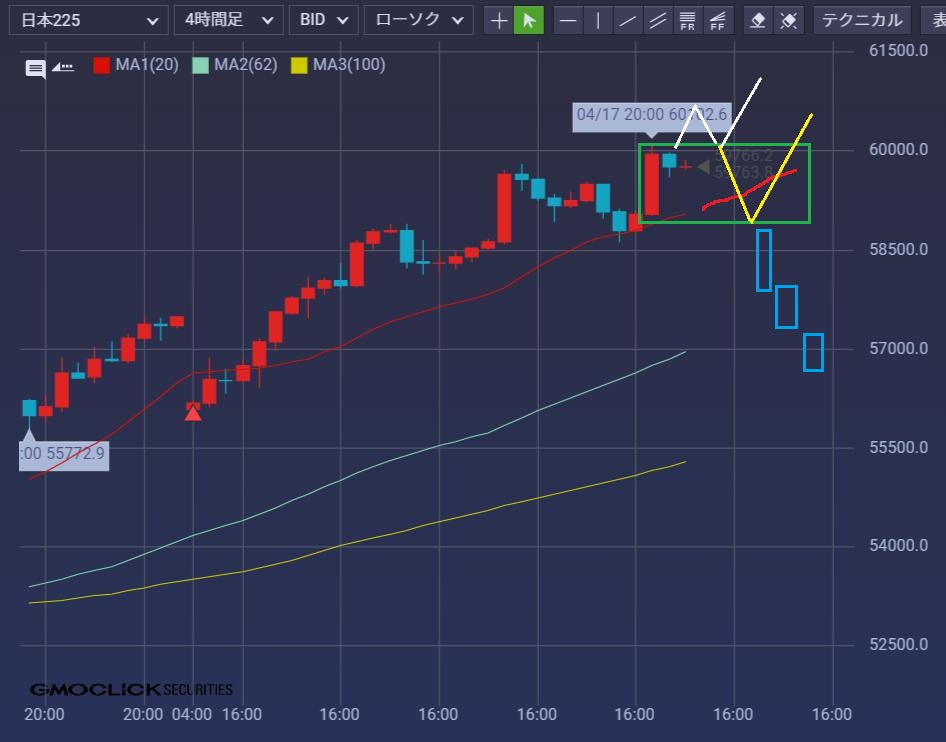The height and width of the screenshot is (742, 946).
Task: Click the red triangle marker on chart
Action: [x=193, y=411]
